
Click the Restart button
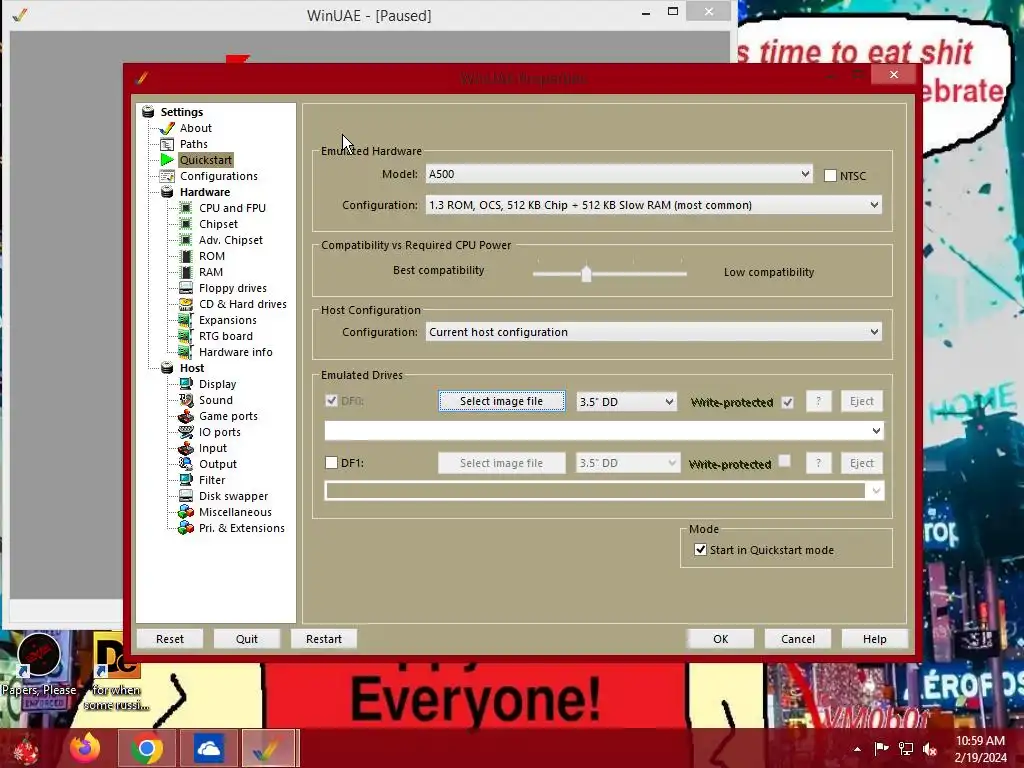[324, 639]
